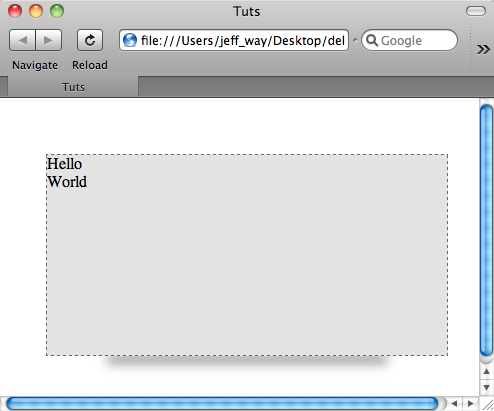Open the toolbar overflow chevron menu

[483, 49]
